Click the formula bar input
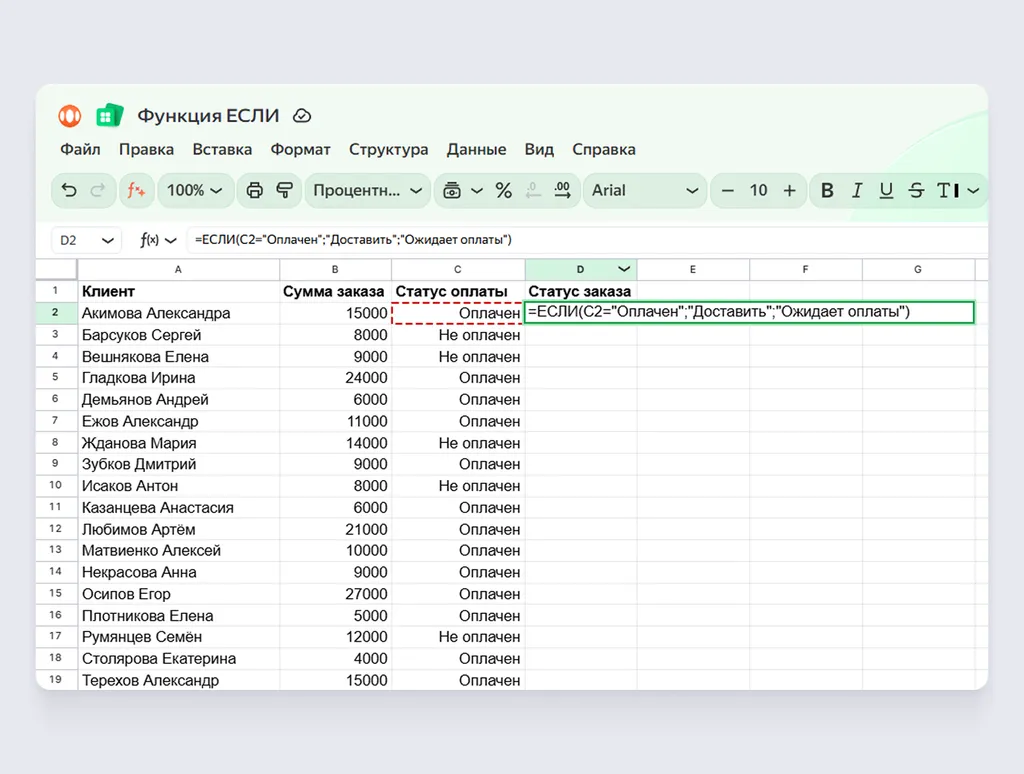 tap(588, 240)
